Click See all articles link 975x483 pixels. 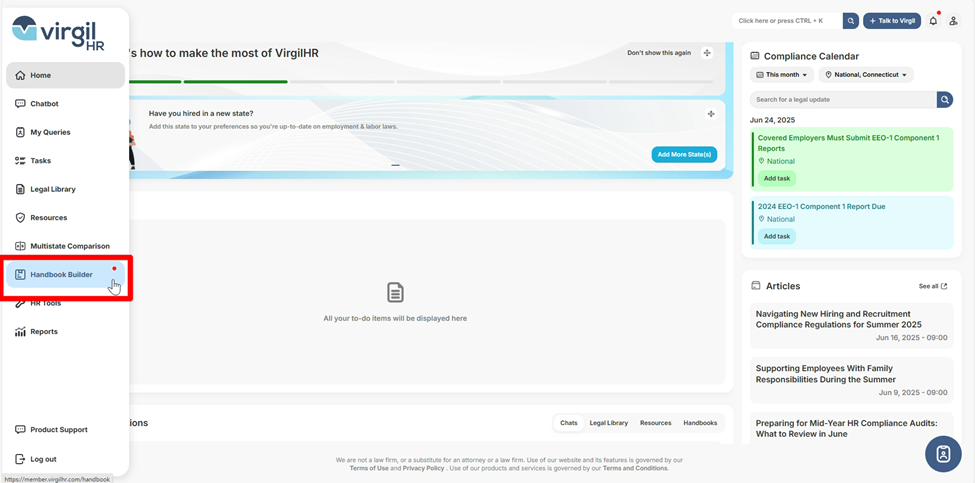coord(933,287)
